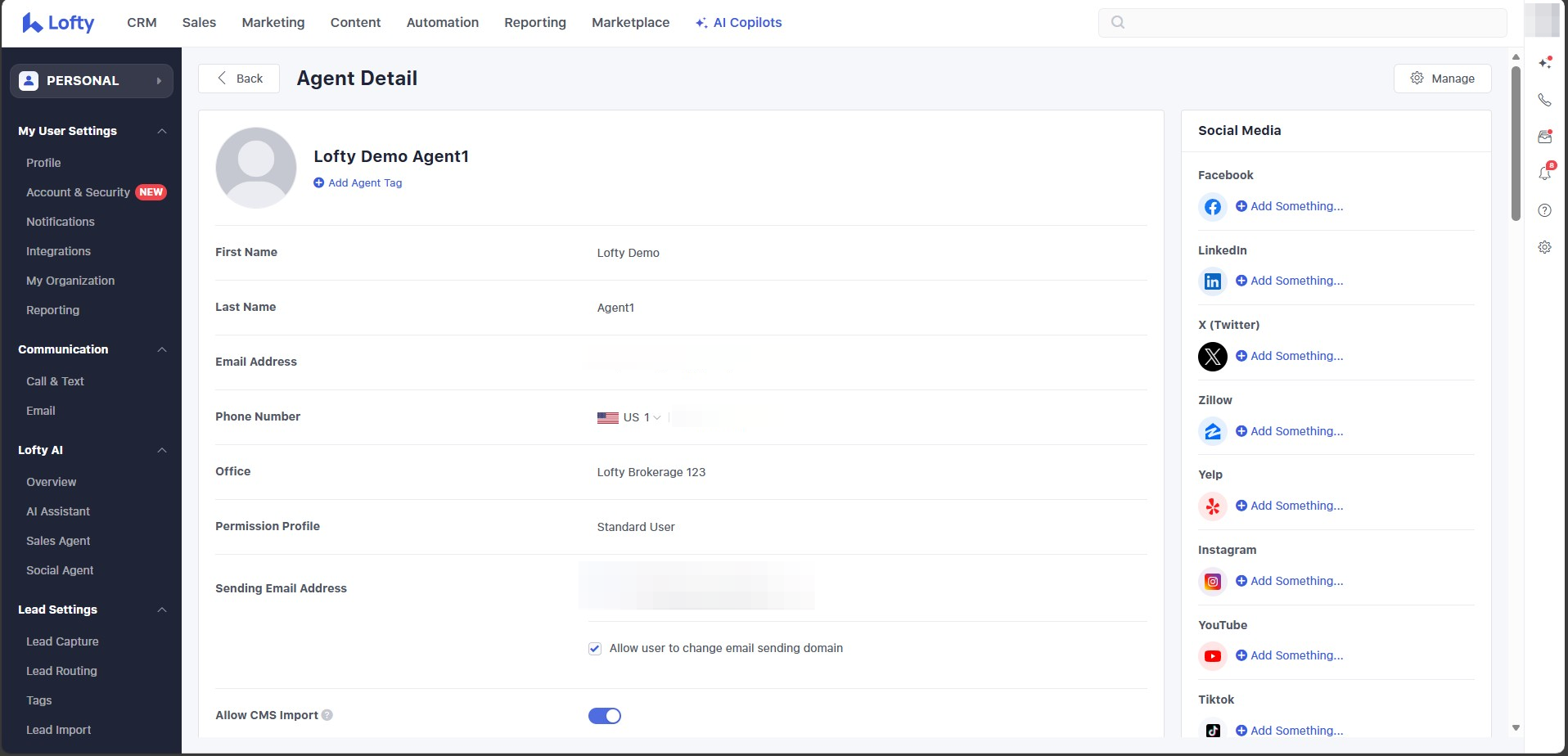Screen dimensions: 1568x756
Task: Click the LinkedIn icon
Action: (x=1213, y=281)
